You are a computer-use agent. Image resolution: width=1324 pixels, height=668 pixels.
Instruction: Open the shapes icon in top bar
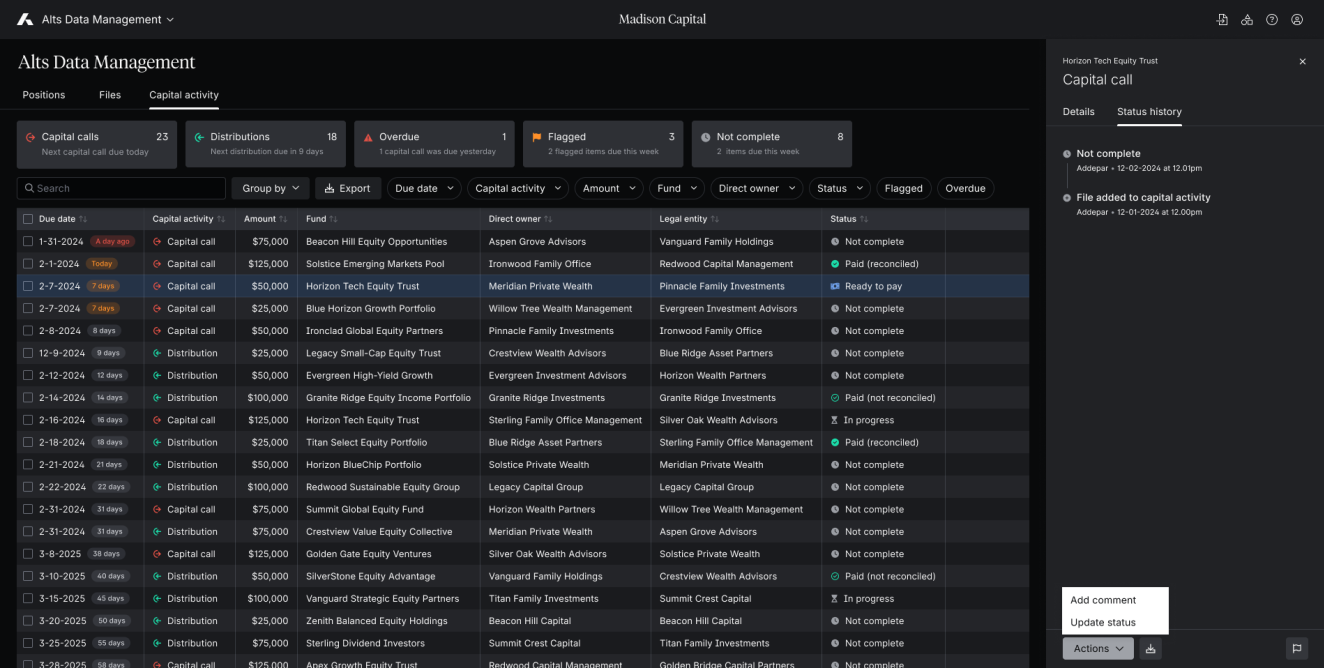click(x=1247, y=19)
